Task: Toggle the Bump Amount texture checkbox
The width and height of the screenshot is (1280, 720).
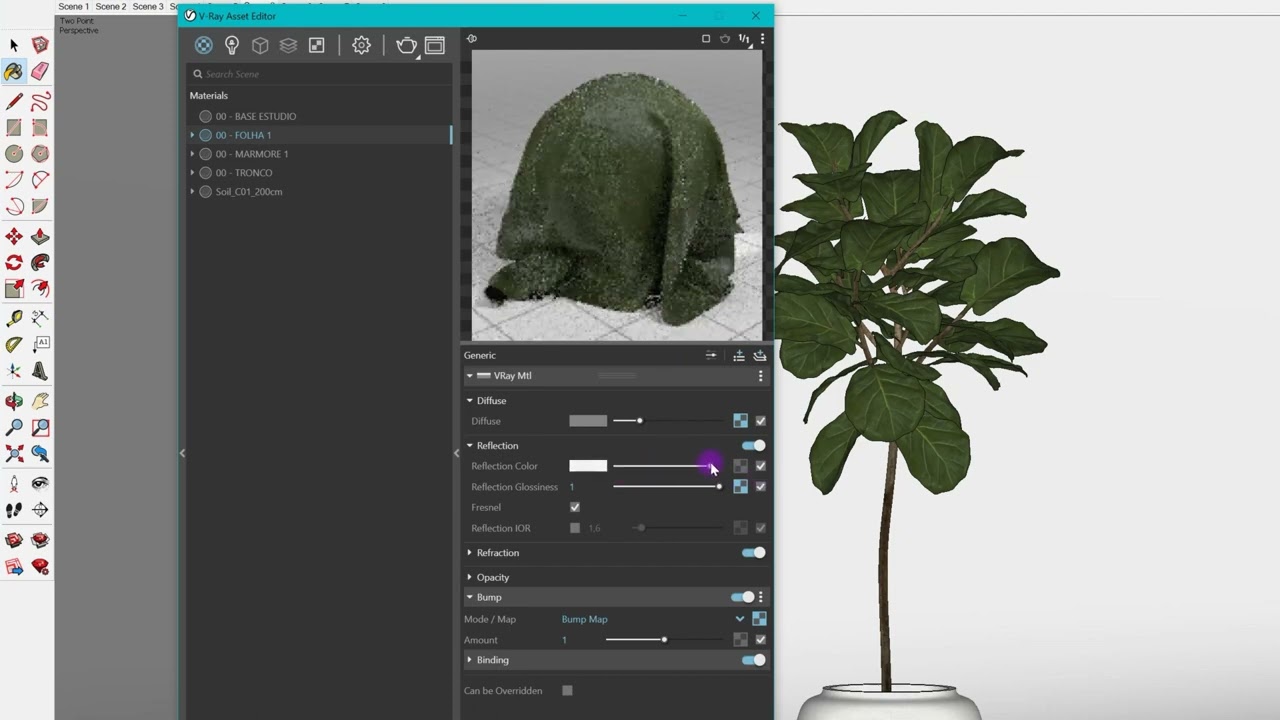Action: (760, 640)
